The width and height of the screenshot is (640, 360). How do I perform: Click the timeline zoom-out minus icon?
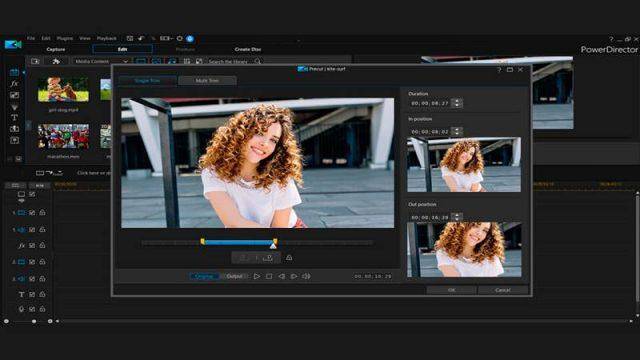(x=6, y=321)
